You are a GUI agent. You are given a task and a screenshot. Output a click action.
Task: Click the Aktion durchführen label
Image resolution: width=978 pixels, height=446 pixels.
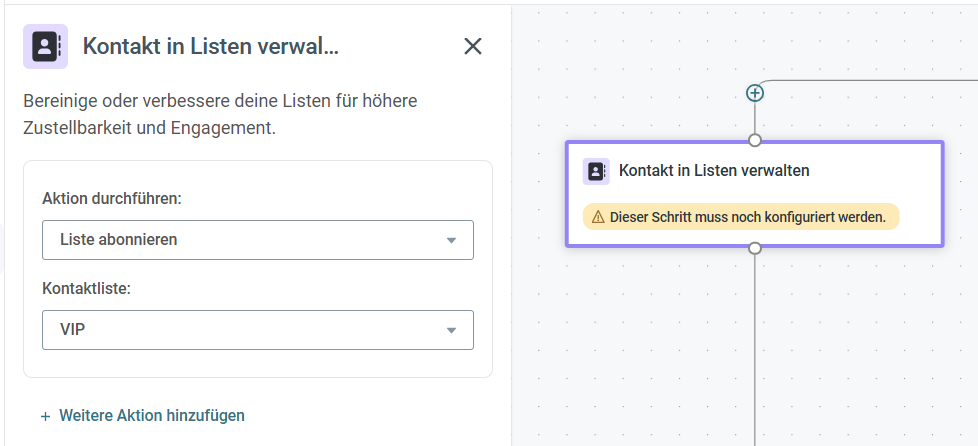coord(111,199)
